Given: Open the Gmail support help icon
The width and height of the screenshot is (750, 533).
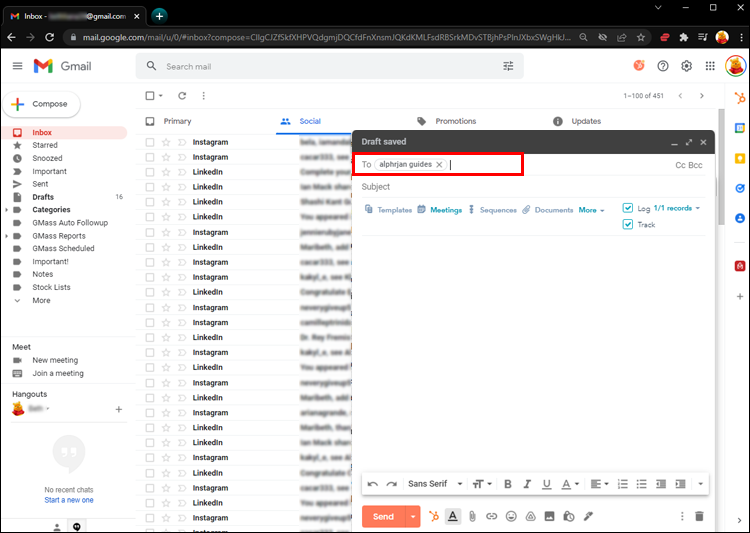Looking at the screenshot, I should 662,66.
